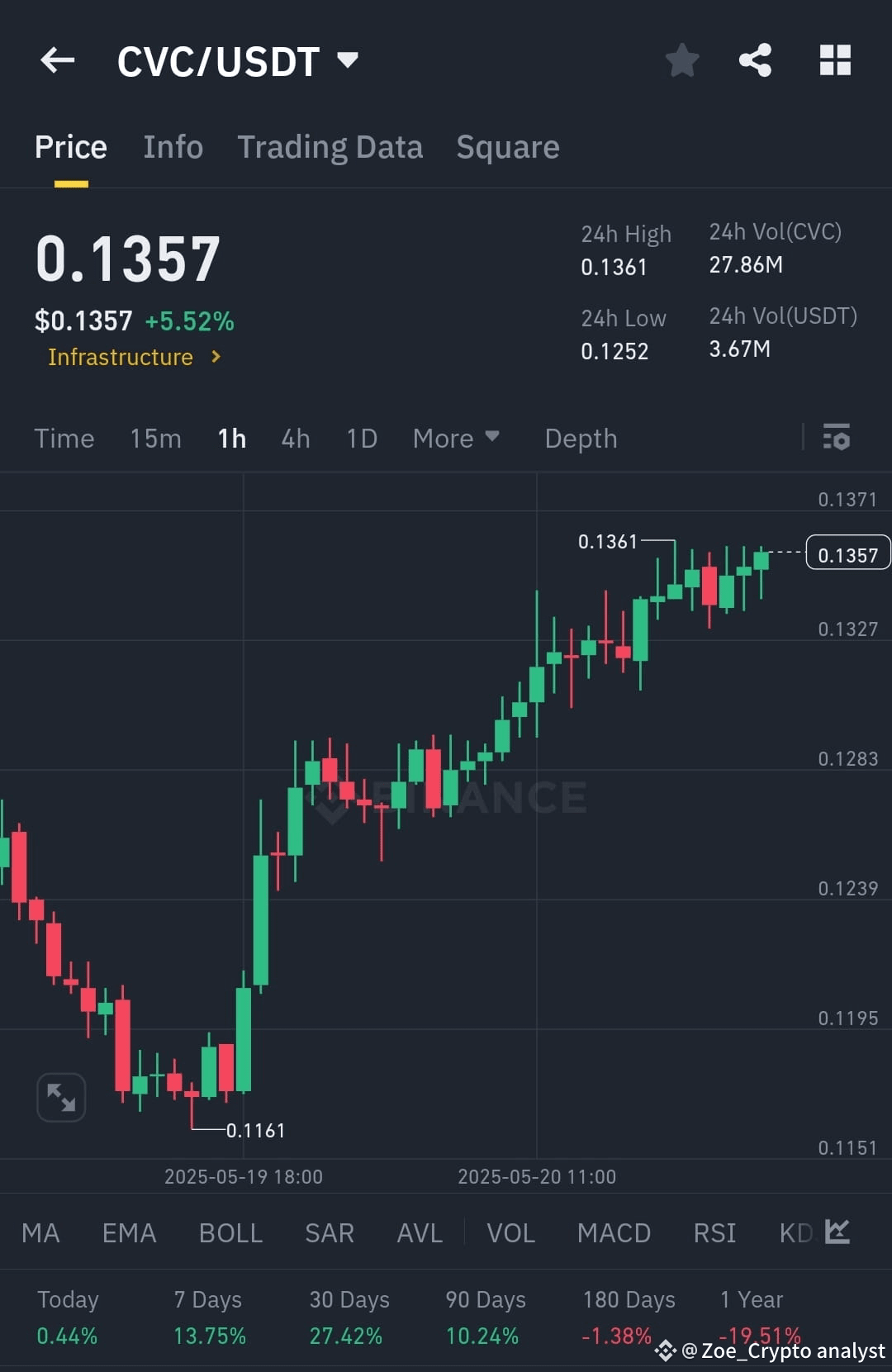This screenshot has width=892, height=1372.
Task: Open the markets grid icon
Action: (x=834, y=60)
